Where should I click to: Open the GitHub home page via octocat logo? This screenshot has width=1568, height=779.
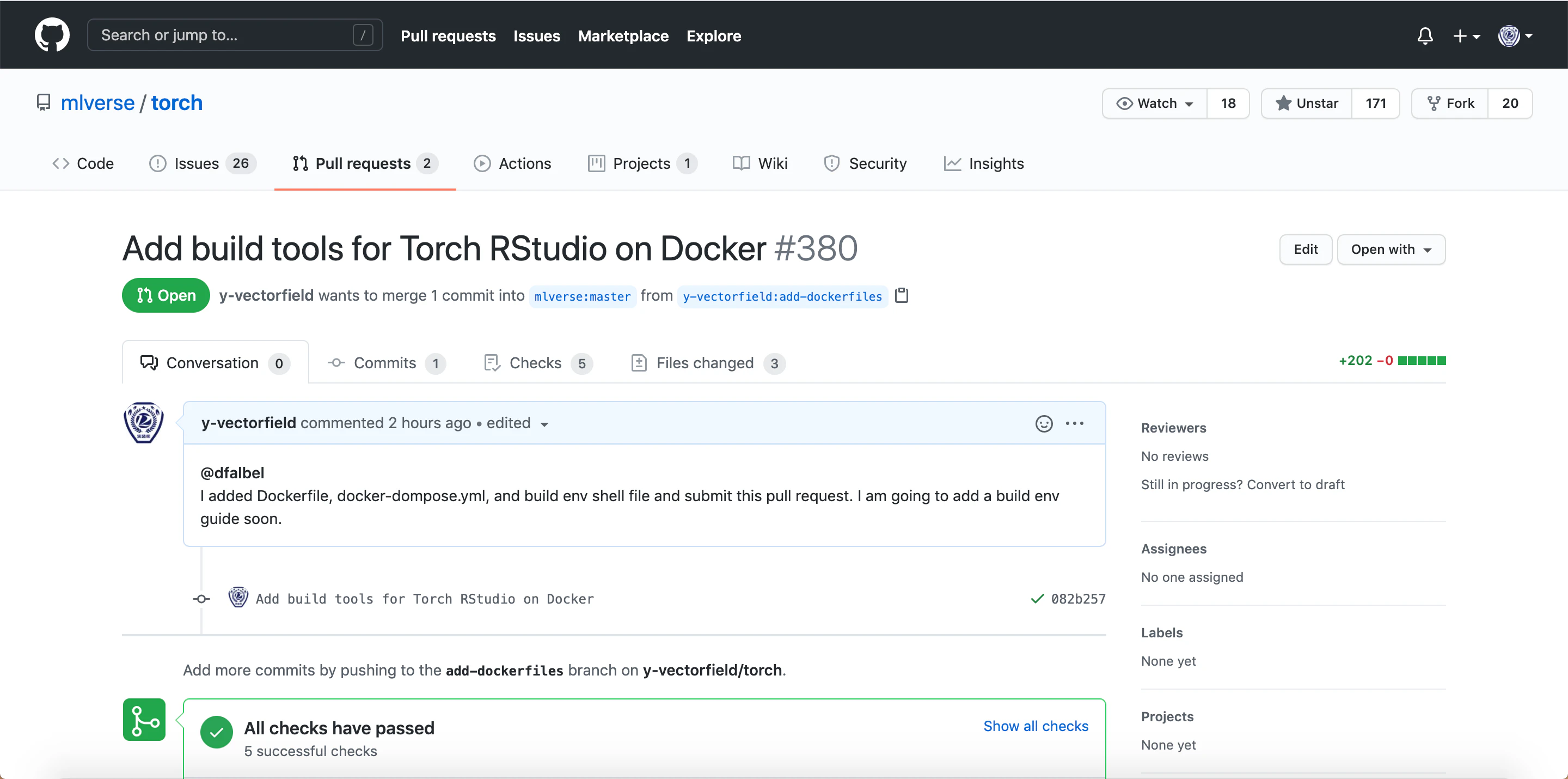[52, 35]
